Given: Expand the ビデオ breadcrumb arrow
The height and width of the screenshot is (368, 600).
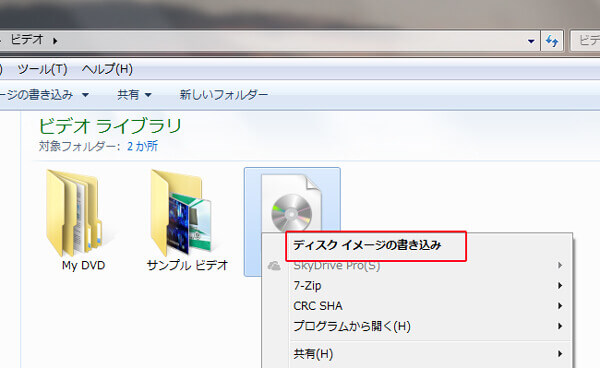Looking at the screenshot, I should (x=55, y=41).
